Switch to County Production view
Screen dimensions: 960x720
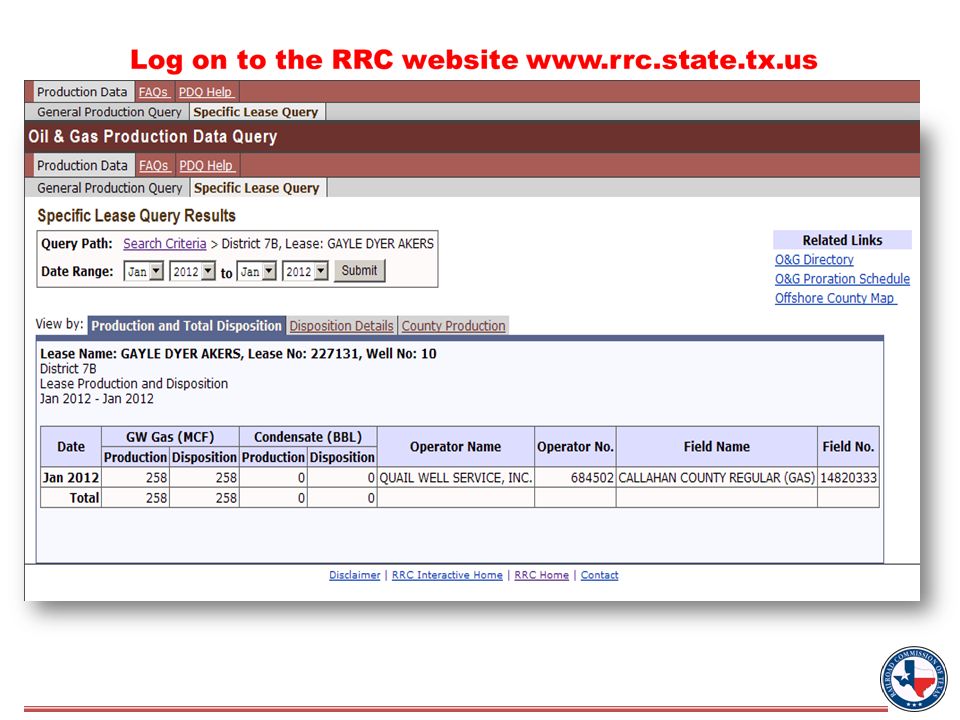tap(454, 326)
